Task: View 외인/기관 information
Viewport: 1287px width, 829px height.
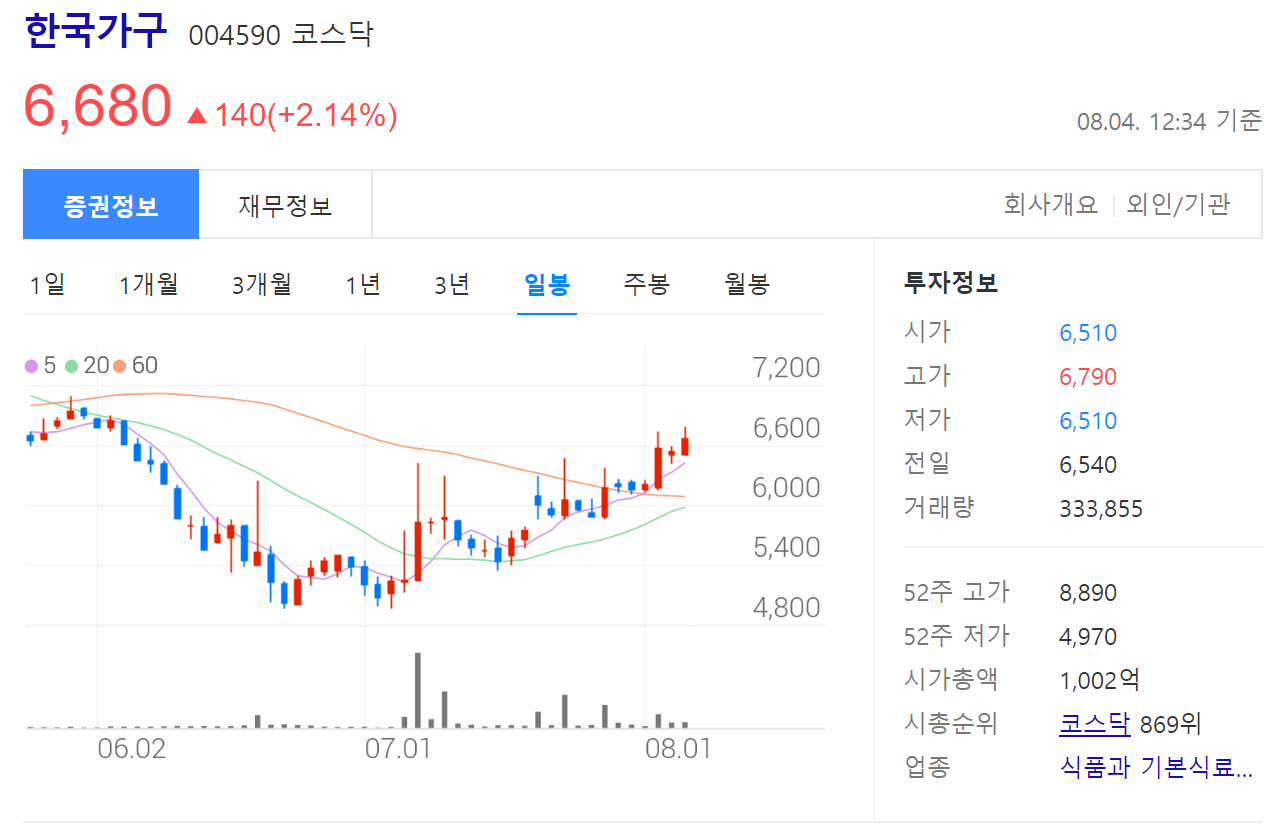Action: pos(1179,203)
